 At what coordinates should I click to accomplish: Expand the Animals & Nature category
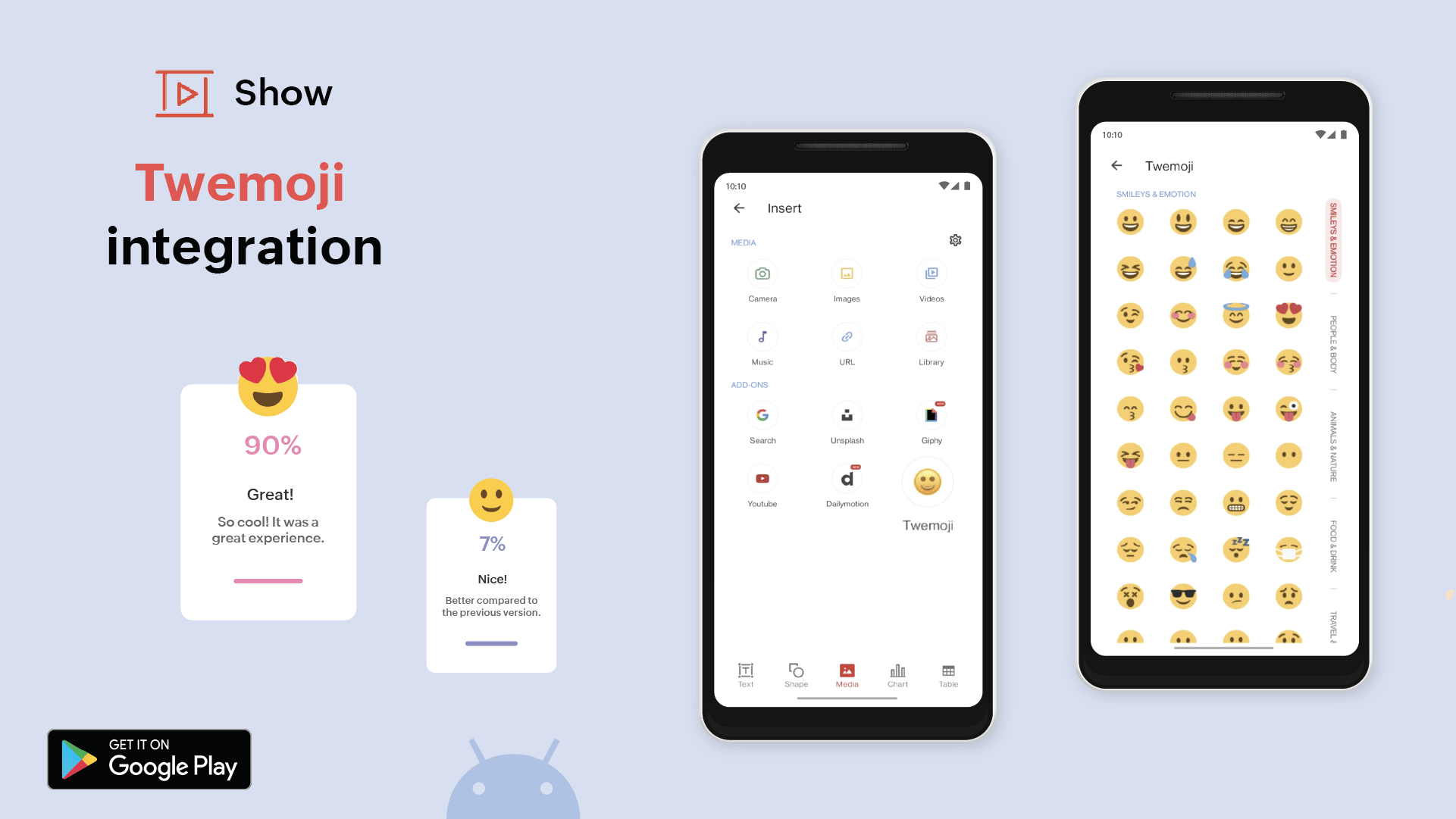point(1333,442)
